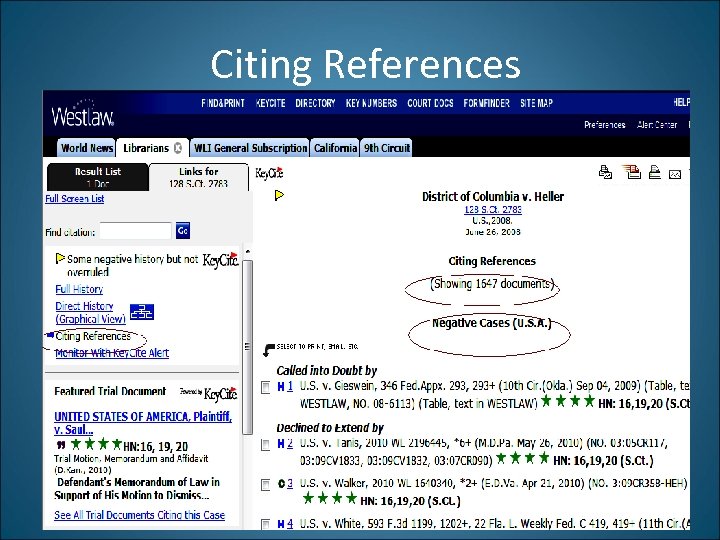Viewport: 720px width, 540px height.
Task: Click the printer icon in the document toolbar
Action: 654,172
